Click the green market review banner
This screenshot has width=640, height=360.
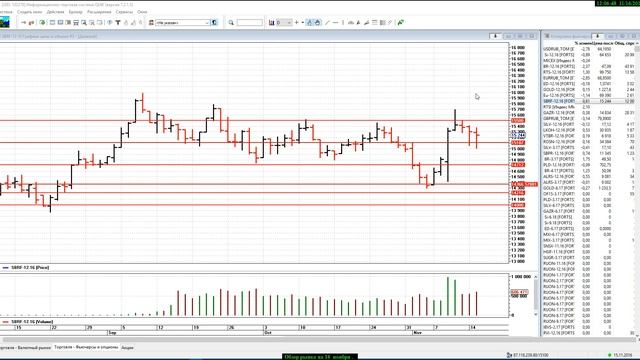[x=320, y=357]
